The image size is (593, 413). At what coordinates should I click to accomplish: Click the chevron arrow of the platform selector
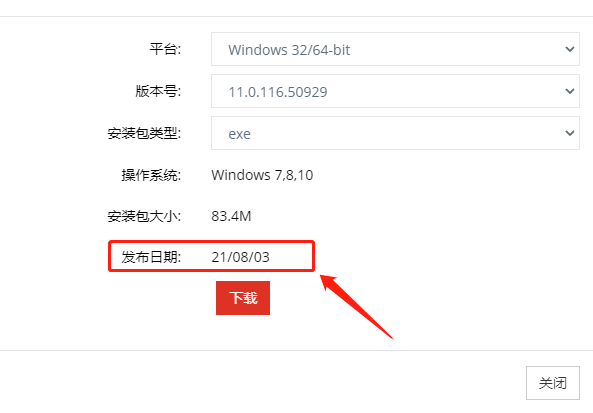coord(570,49)
